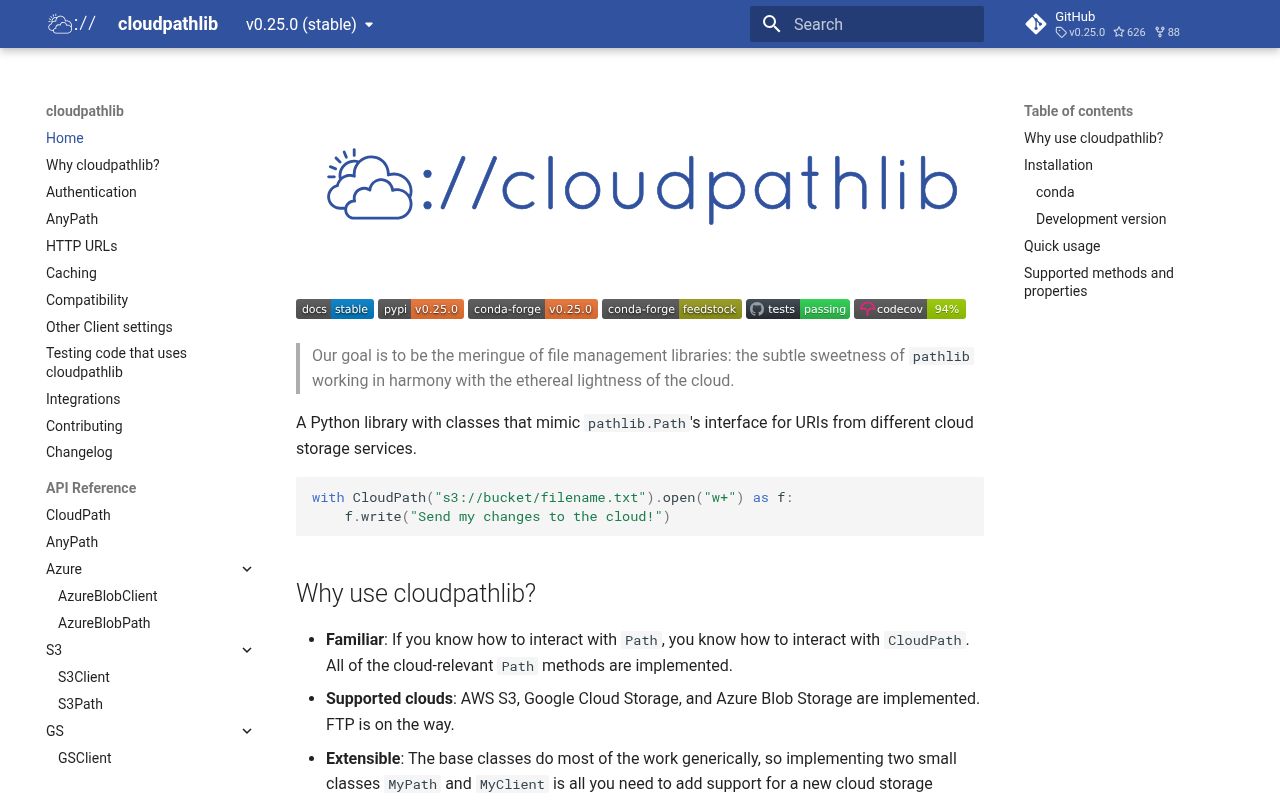The height and width of the screenshot is (800, 1280).
Task: Click the 'Why use cloudpathlib?' heading
Action: click(416, 593)
